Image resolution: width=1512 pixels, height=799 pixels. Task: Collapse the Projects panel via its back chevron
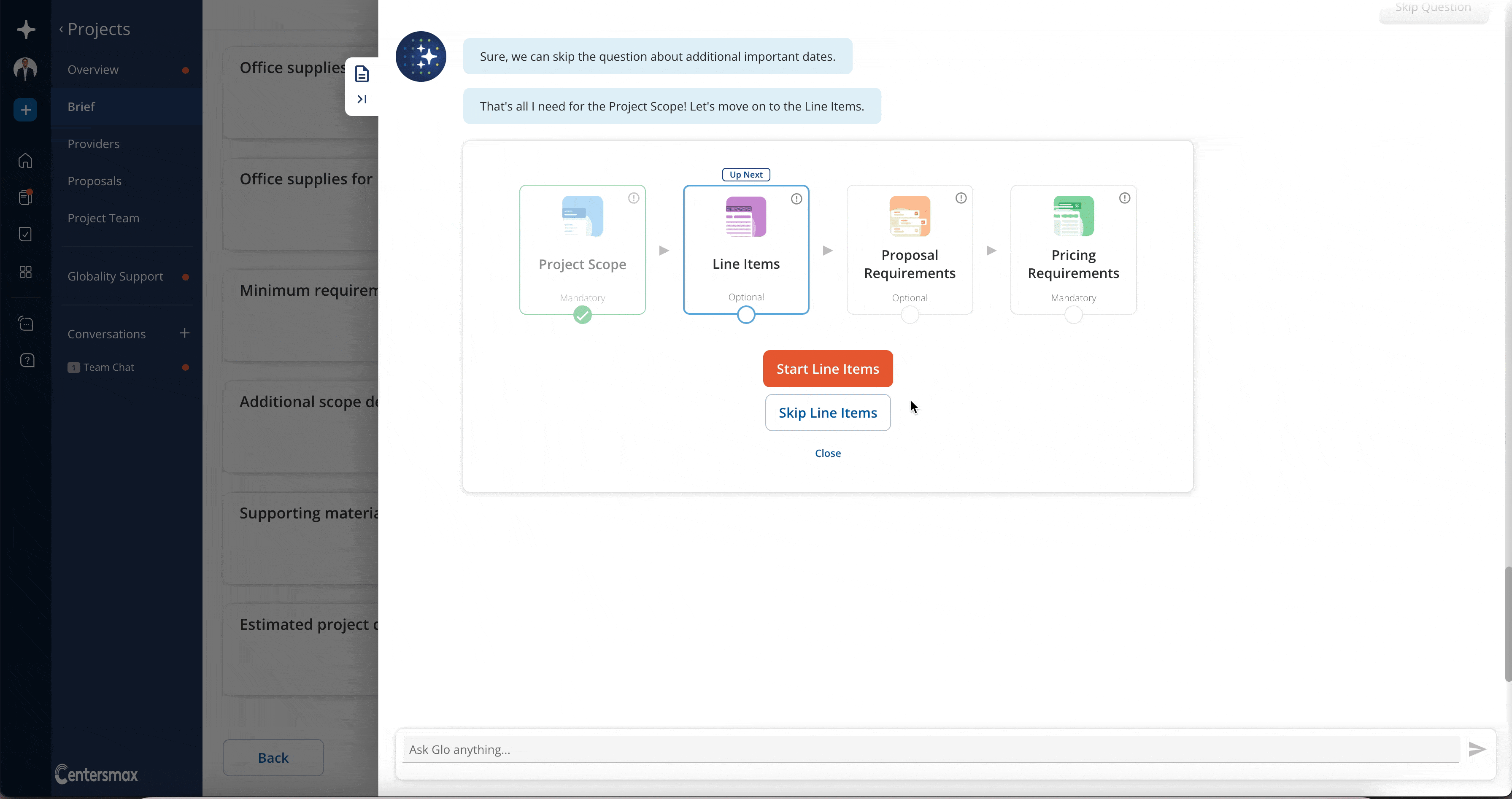pos(60,29)
